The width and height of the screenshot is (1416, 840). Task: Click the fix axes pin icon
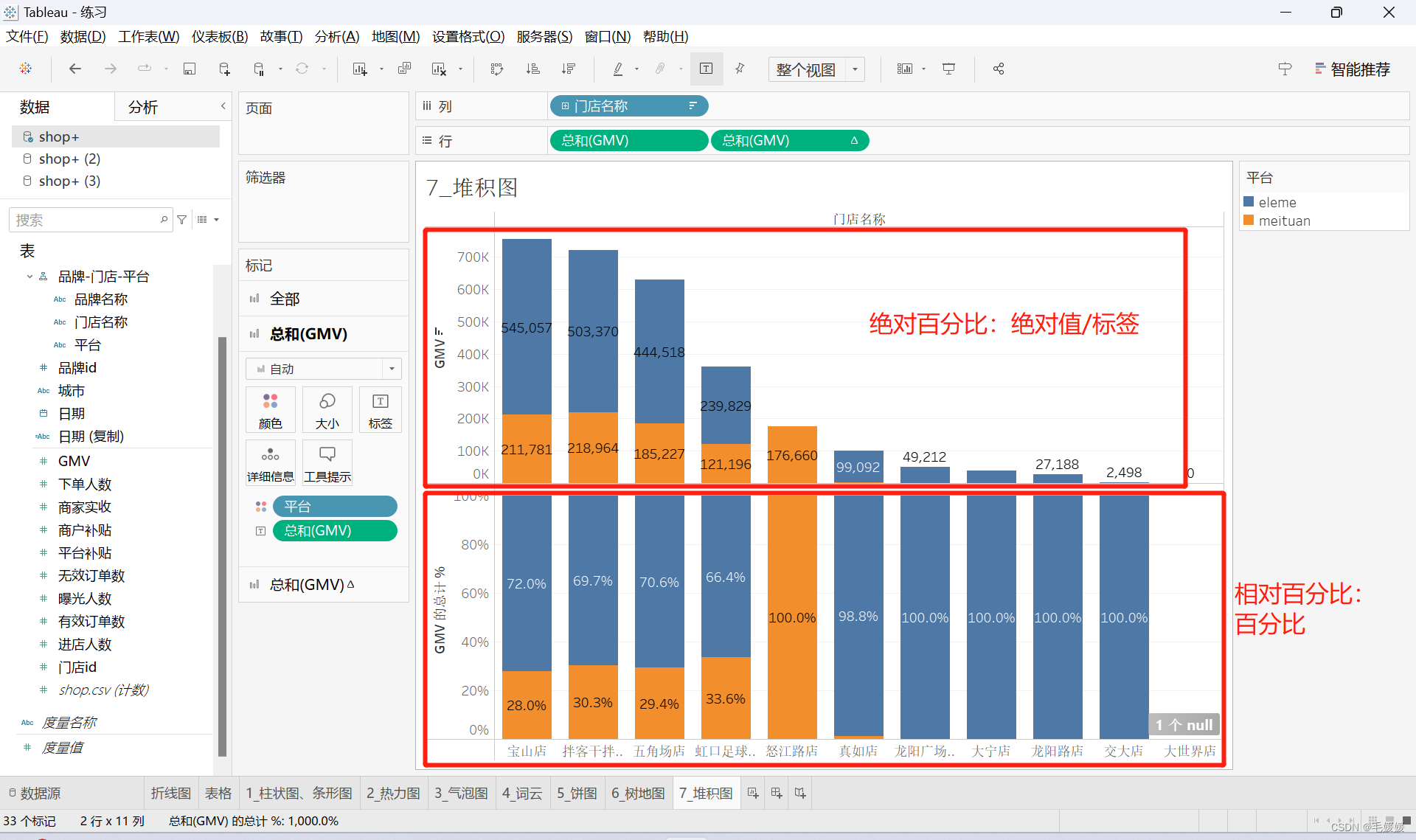coord(740,69)
